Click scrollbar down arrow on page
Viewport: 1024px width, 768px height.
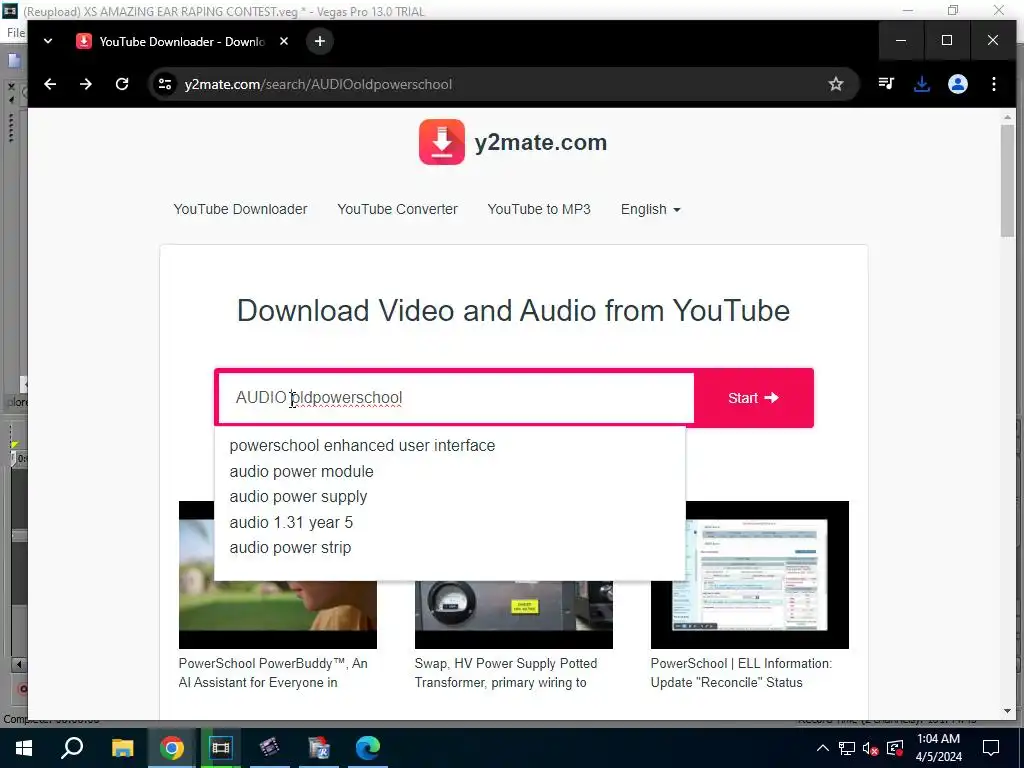click(1007, 711)
